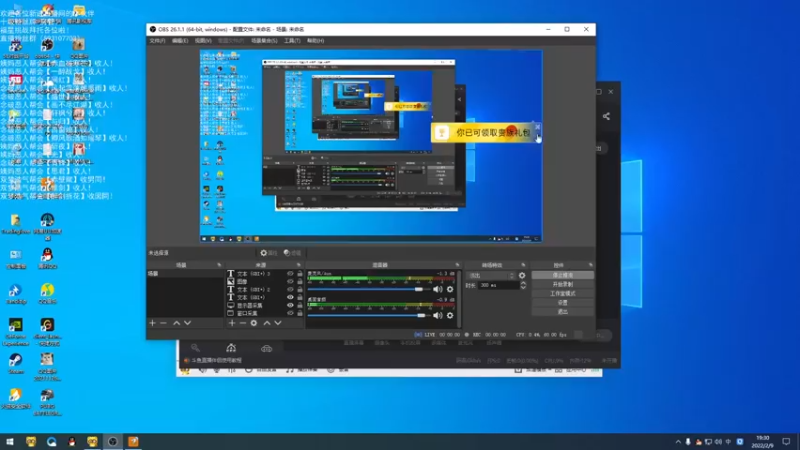The height and width of the screenshot is (450, 800).
Task: Close the 你已可领取宝箱礼包 popup
Action: [x=537, y=127]
